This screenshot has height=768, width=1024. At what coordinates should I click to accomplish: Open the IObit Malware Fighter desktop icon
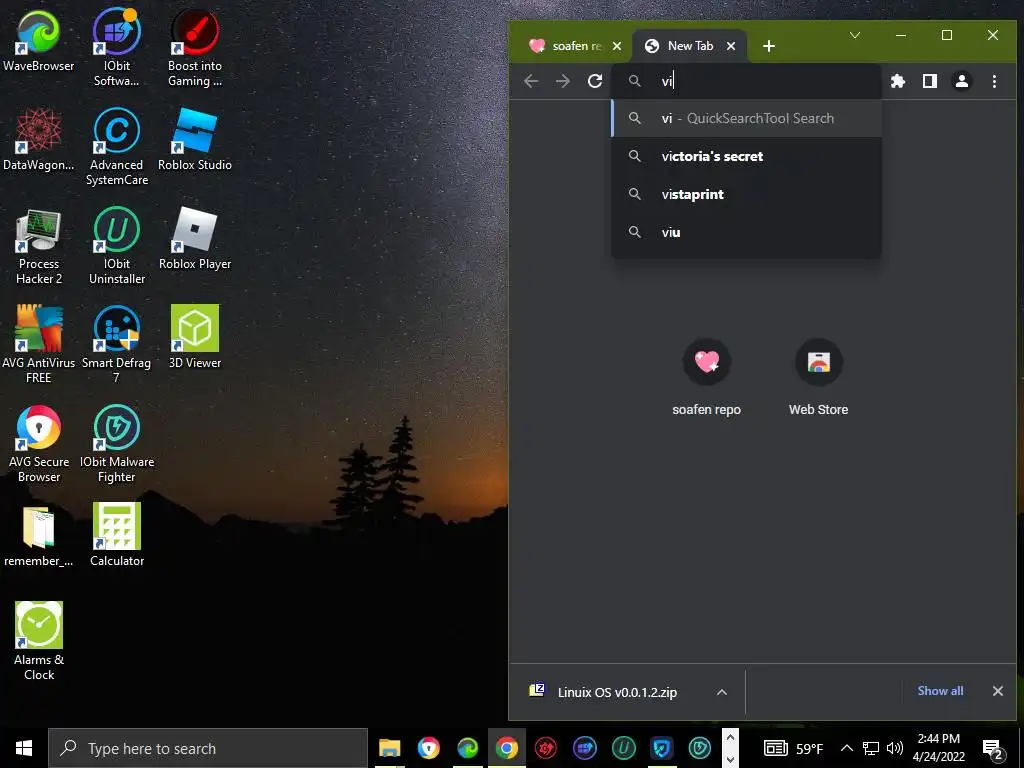pyautogui.click(x=116, y=443)
